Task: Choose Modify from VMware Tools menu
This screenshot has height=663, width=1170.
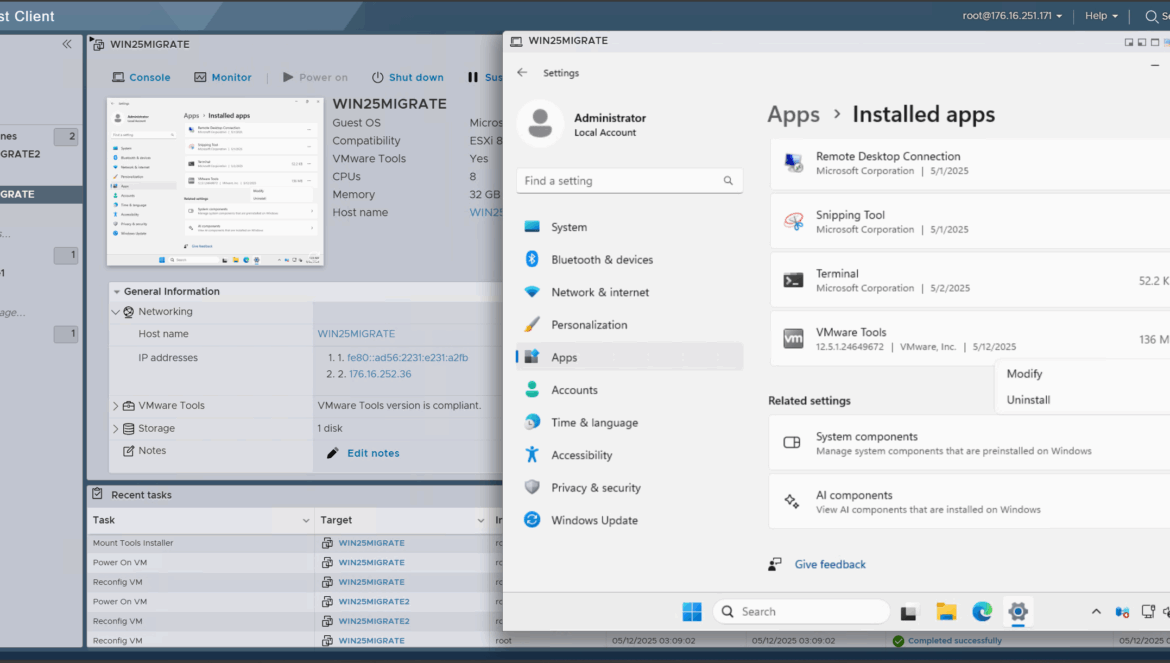Action: 1024,374
